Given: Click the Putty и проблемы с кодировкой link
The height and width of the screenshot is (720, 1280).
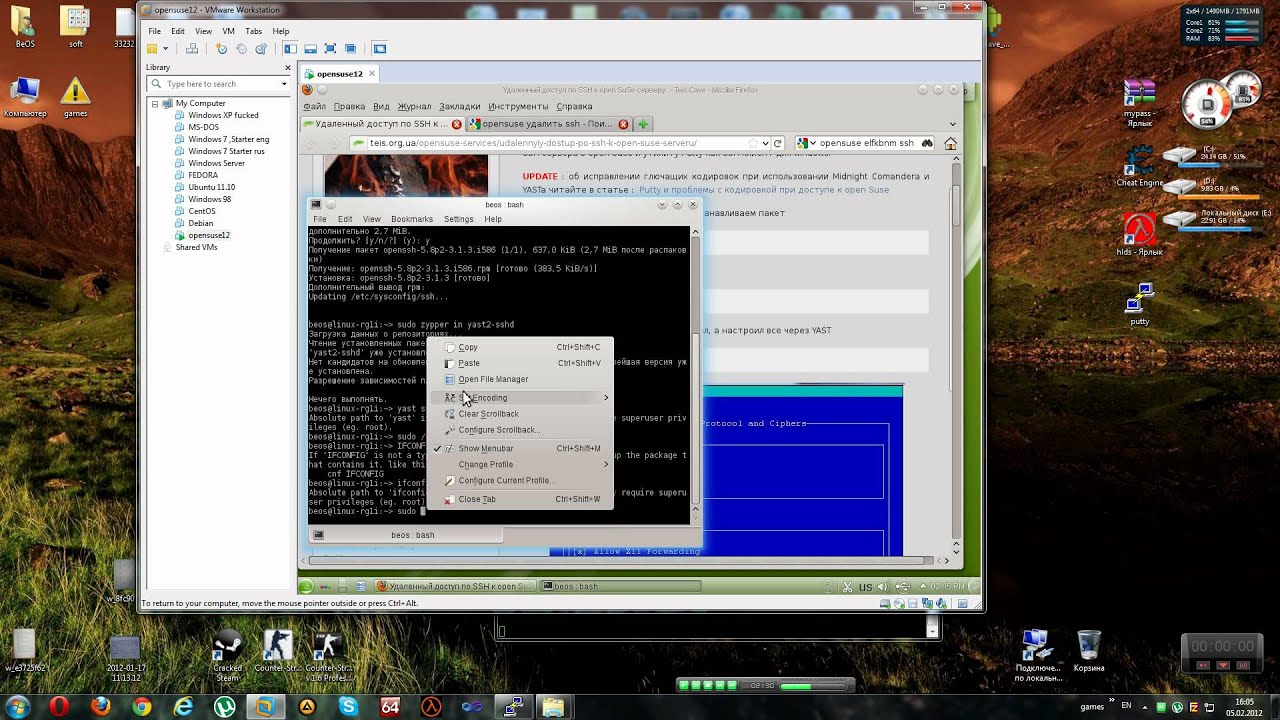Looking at the screenshot, I should (764, 190).
